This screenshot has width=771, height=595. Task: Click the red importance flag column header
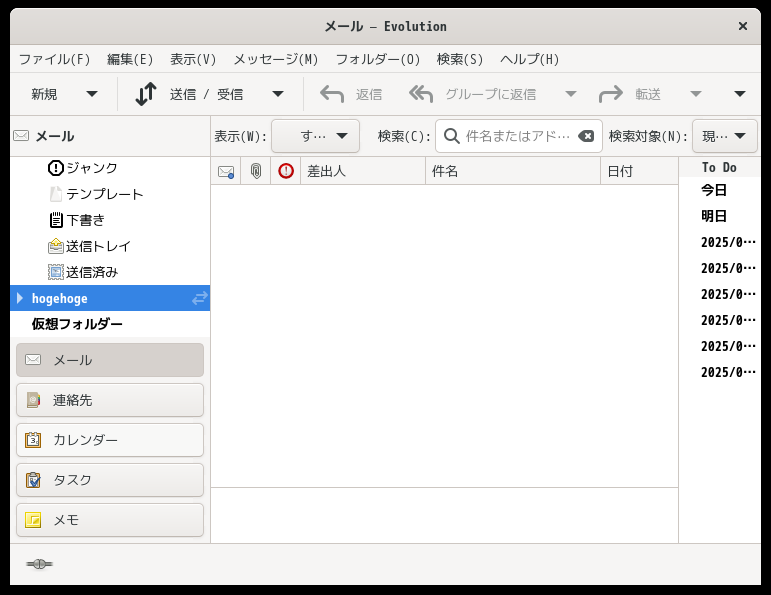(286, 171)
